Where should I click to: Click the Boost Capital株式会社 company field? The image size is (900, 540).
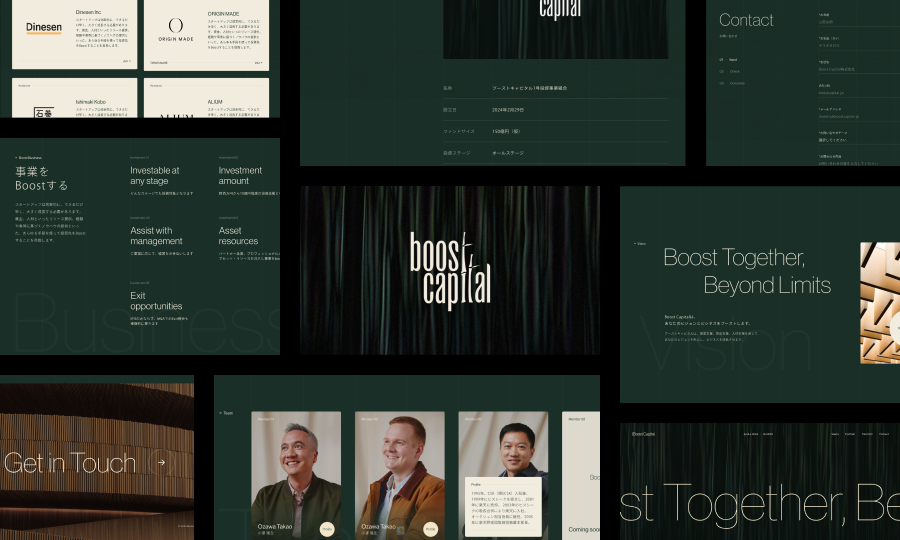859,69
